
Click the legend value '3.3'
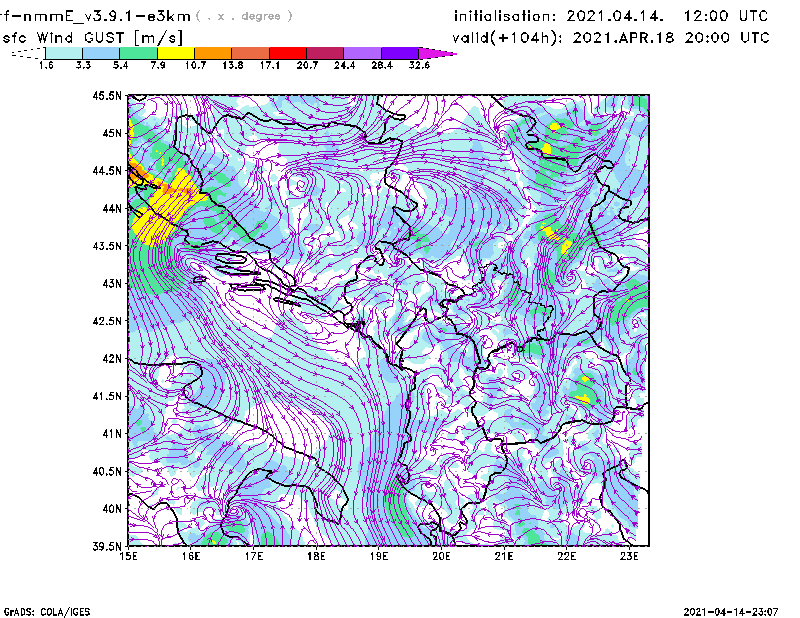tap(83, 65)
